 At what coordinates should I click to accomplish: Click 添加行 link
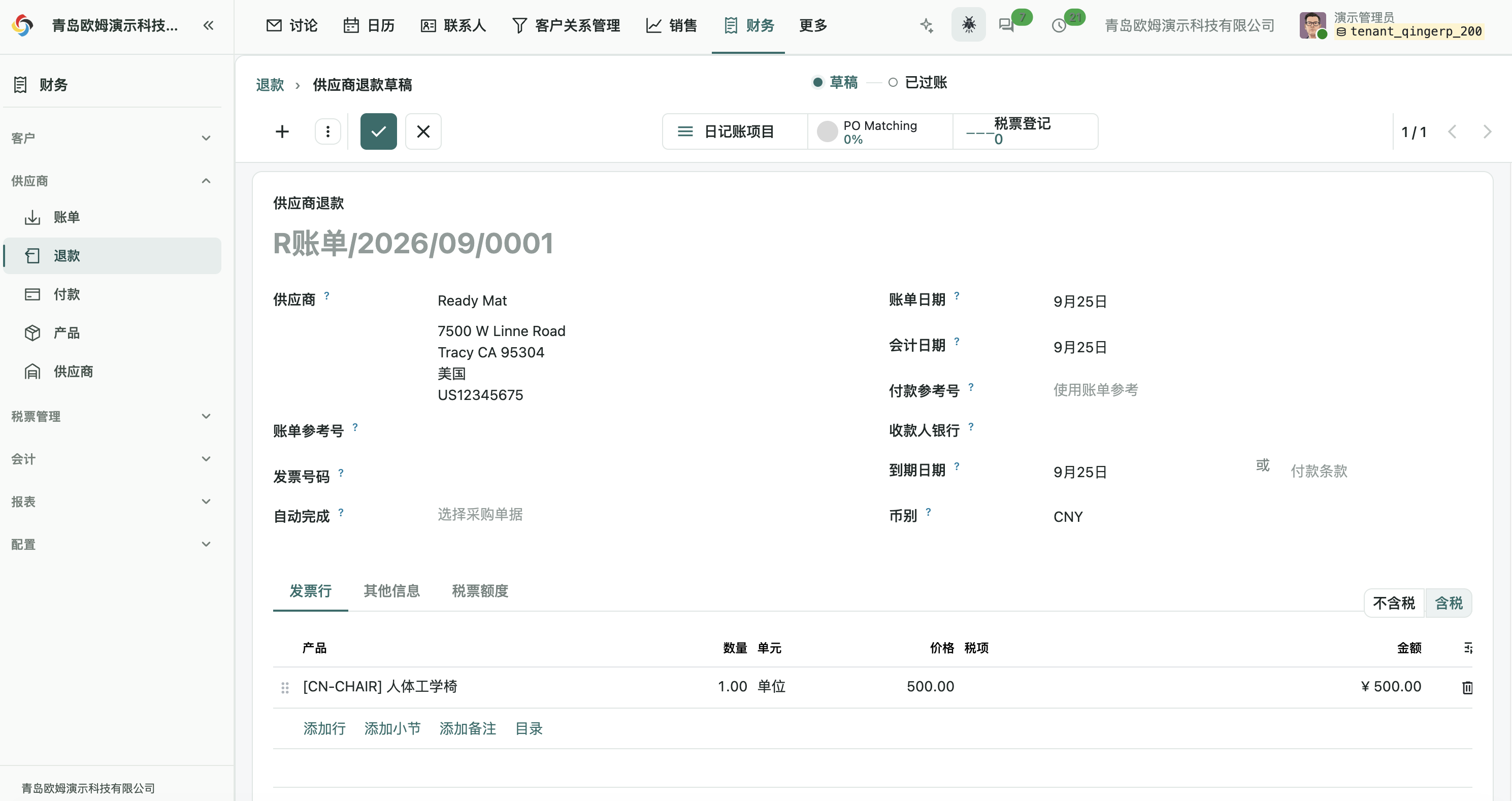[x=324, y=729]
